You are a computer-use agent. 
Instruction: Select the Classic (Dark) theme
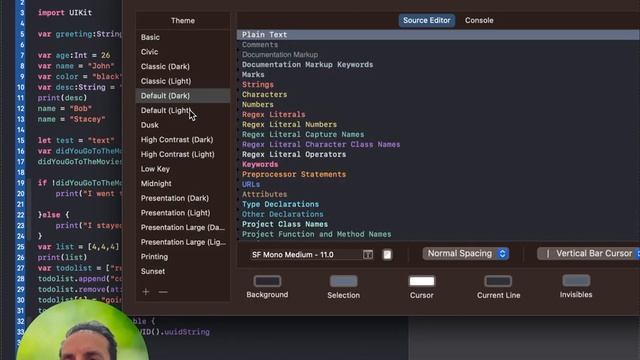tap(183, 67)
